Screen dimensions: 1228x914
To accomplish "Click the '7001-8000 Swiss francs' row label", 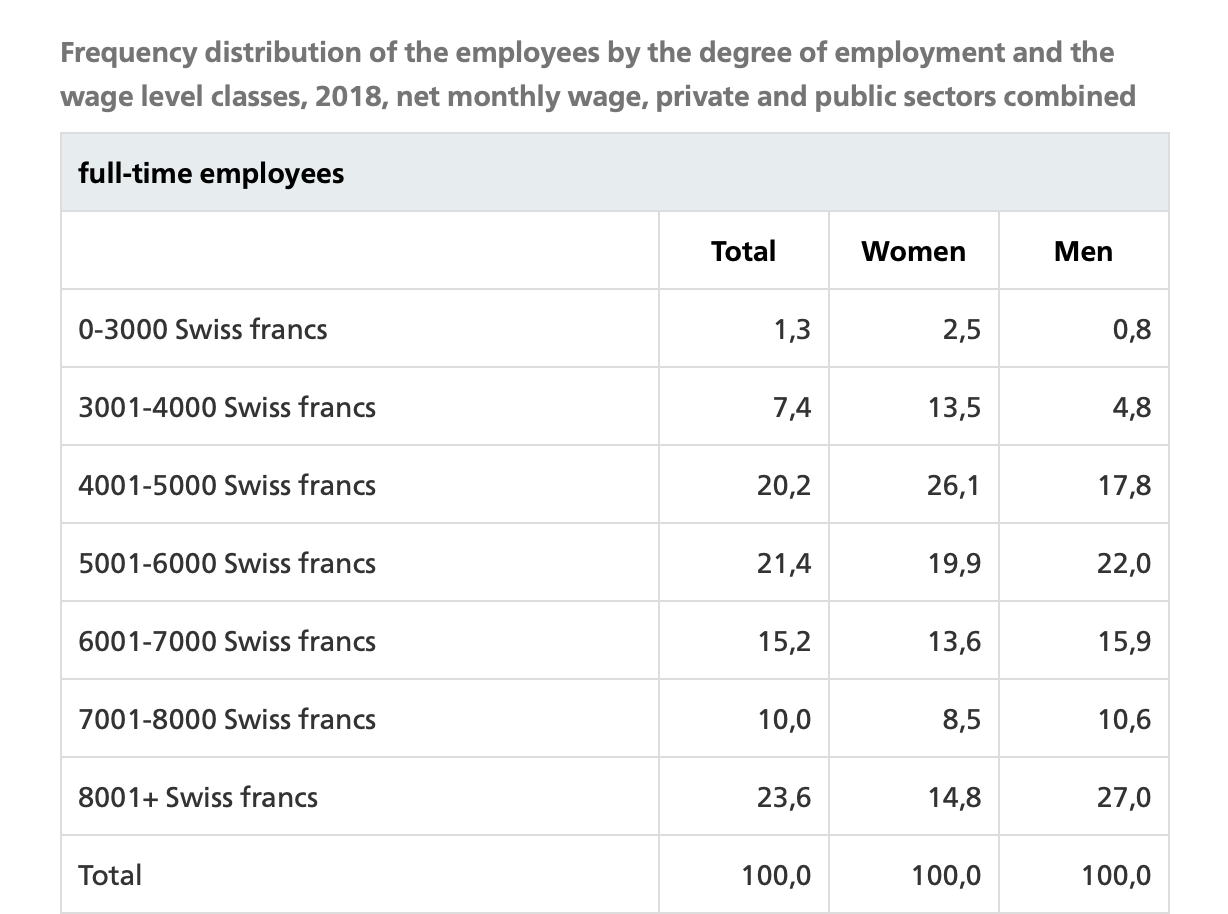I will click(x=227, y=719).
